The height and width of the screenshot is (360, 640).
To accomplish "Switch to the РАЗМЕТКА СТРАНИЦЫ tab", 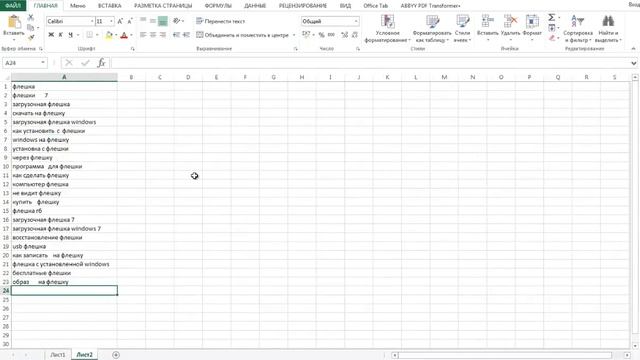I will (x=163, y=6).
